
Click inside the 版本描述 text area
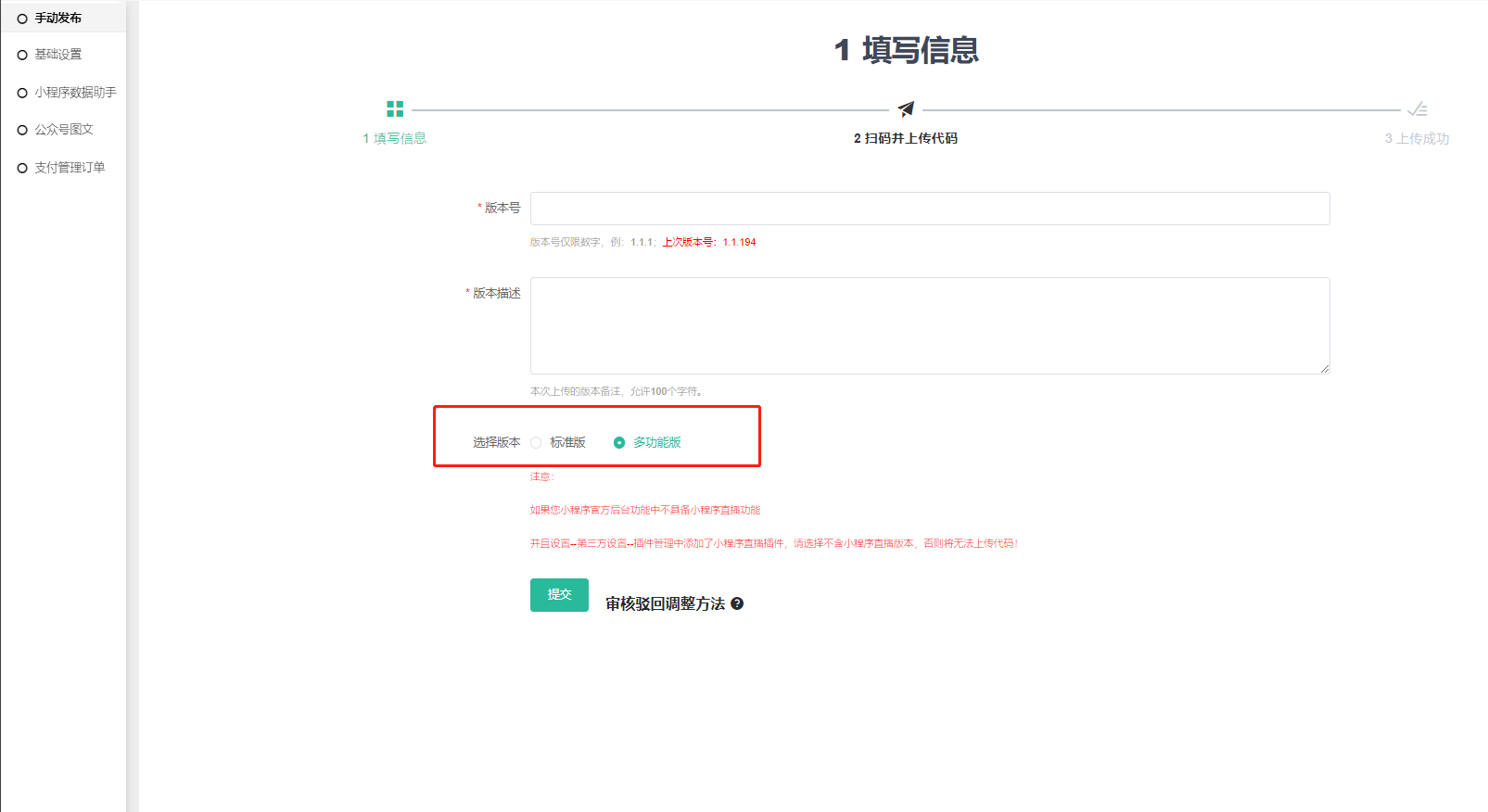[x=929, y=325]
